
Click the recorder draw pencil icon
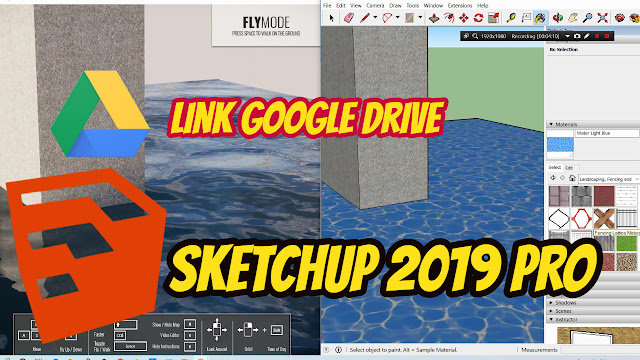click(x=587, y=36)
